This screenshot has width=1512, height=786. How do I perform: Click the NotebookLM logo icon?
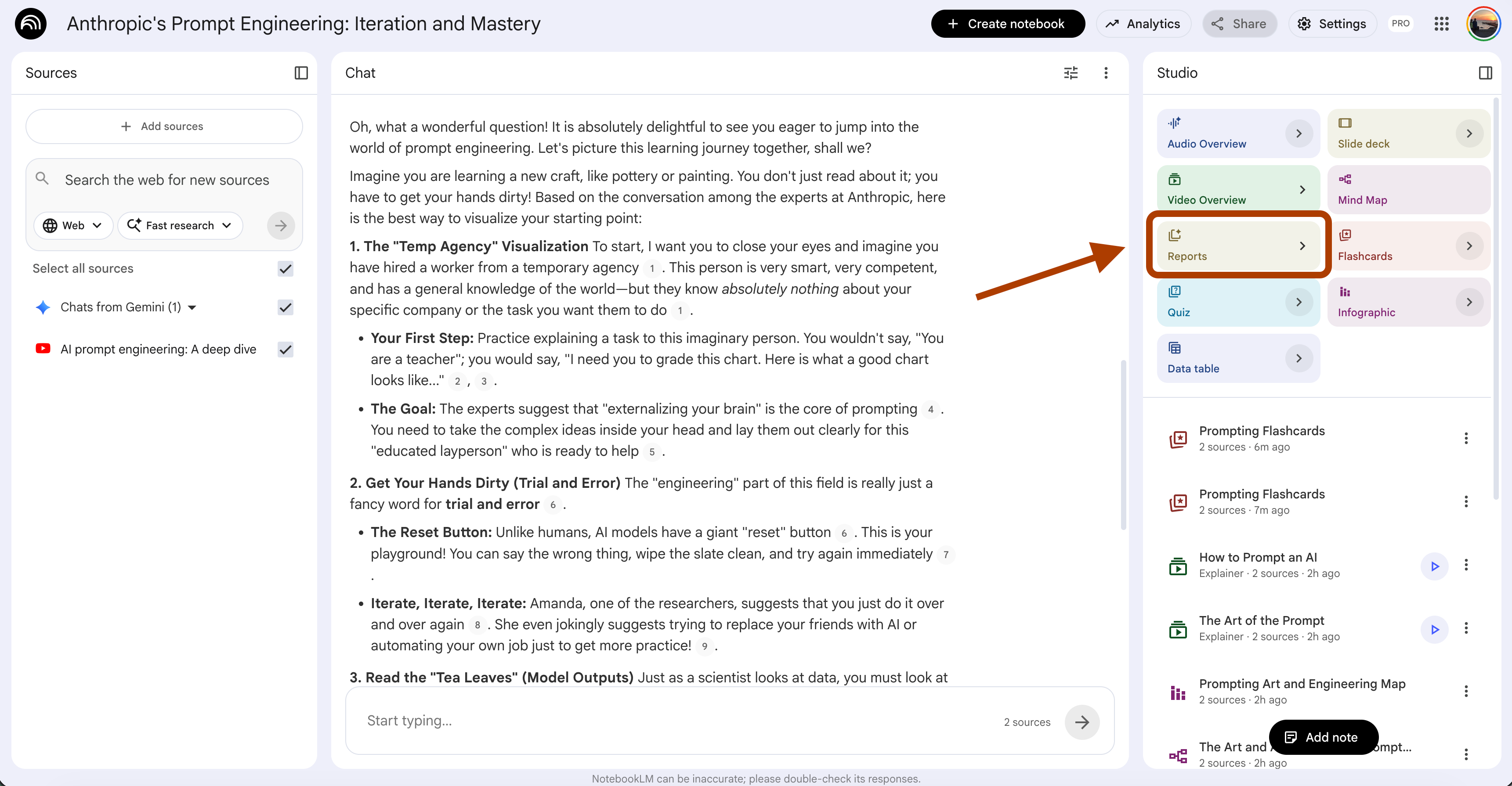[30, 23]
